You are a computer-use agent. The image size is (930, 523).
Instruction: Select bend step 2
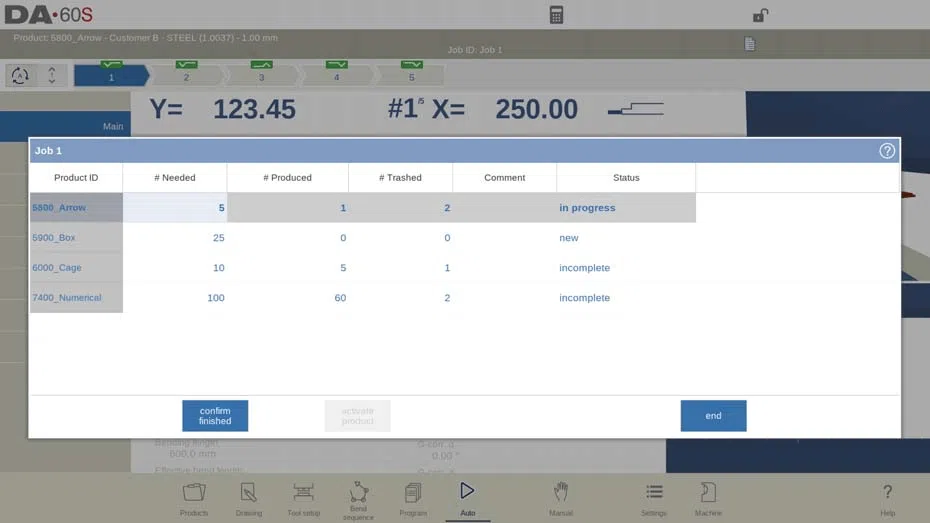coord(186,75)
